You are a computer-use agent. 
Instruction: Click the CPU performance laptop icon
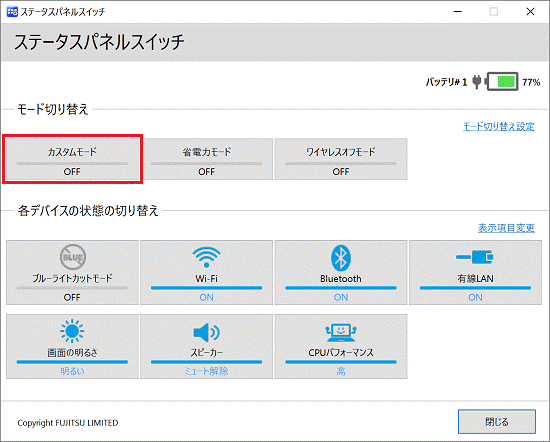(341, 332)
